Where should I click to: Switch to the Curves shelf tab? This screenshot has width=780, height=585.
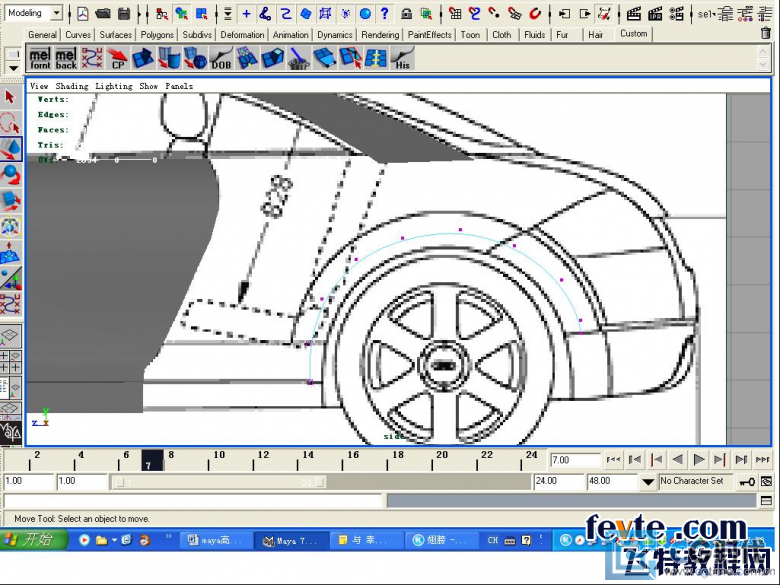point(78,34)
